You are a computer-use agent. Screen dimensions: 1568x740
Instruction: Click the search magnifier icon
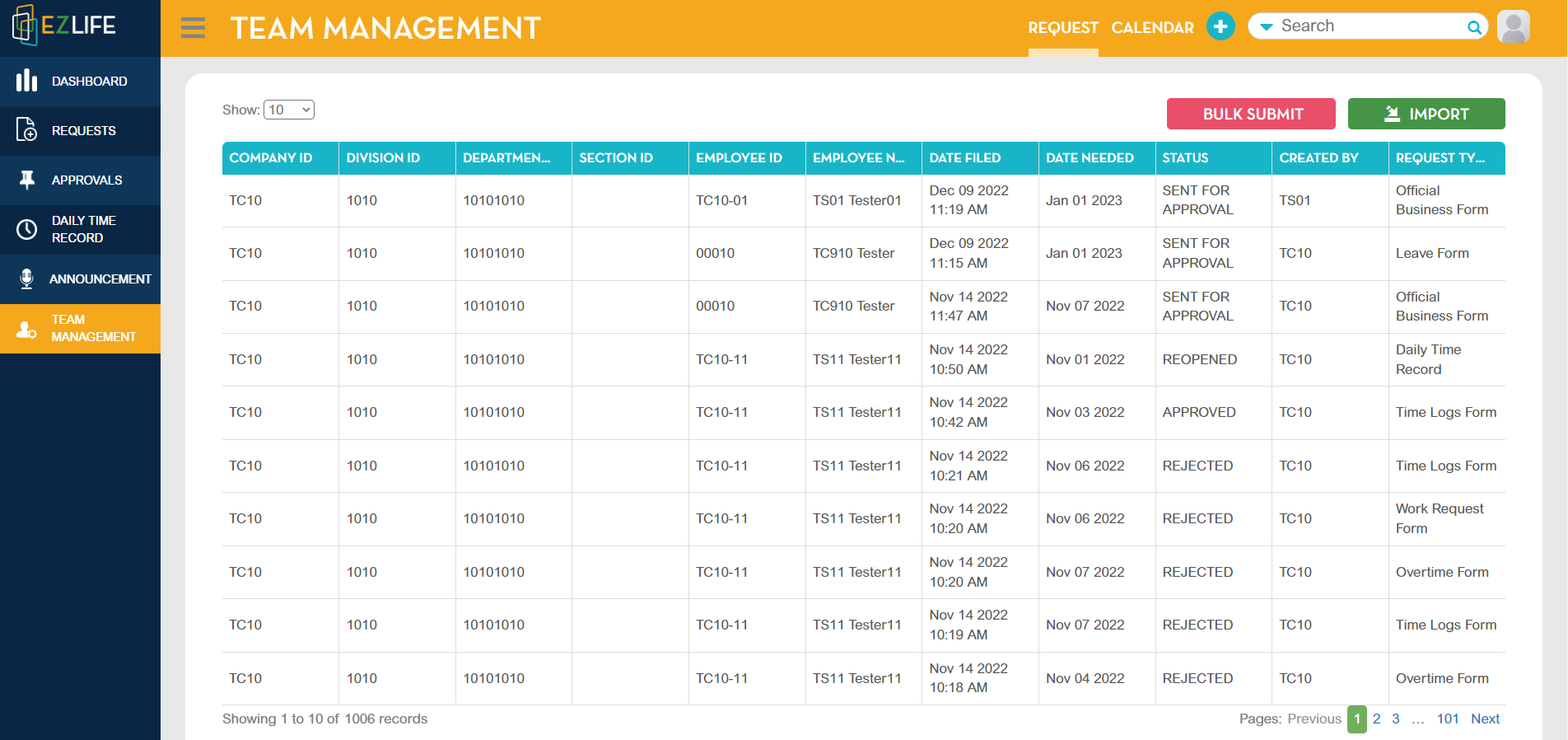click(1474, 27)
